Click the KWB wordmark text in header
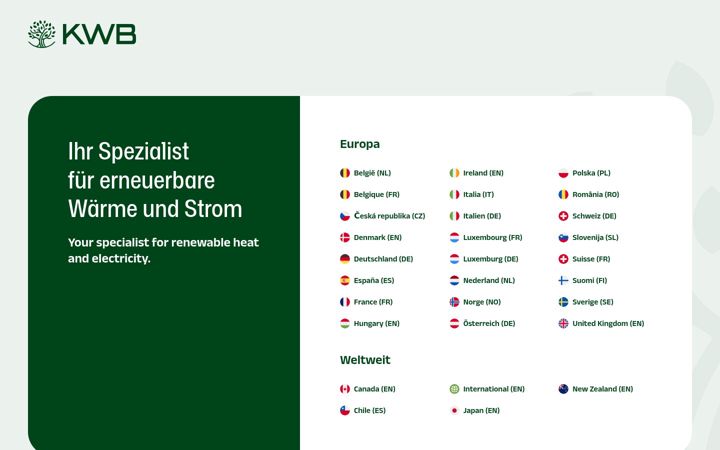This screenshot has width=720, height=450. point(99,34)
